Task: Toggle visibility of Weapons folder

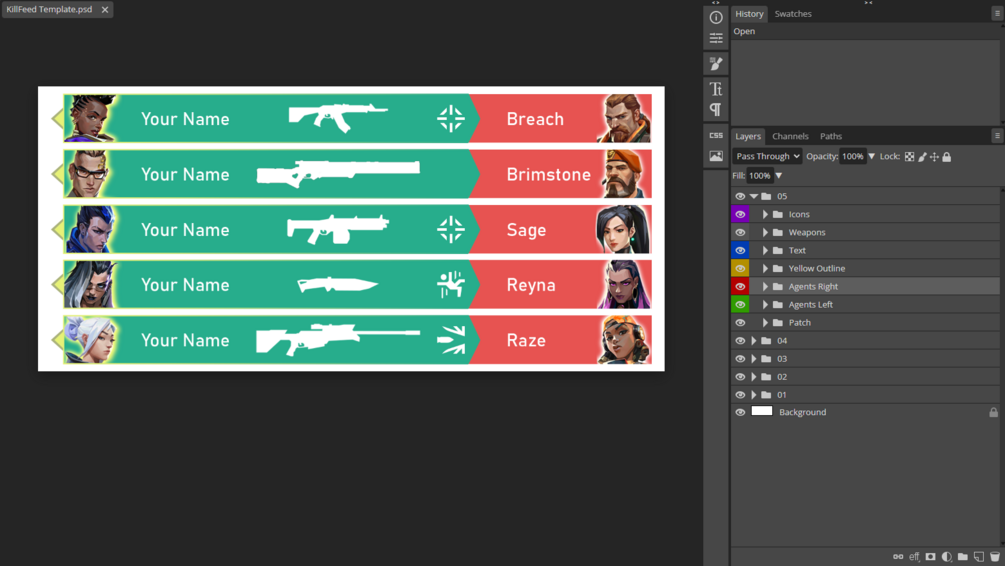Action: (740, 232)
